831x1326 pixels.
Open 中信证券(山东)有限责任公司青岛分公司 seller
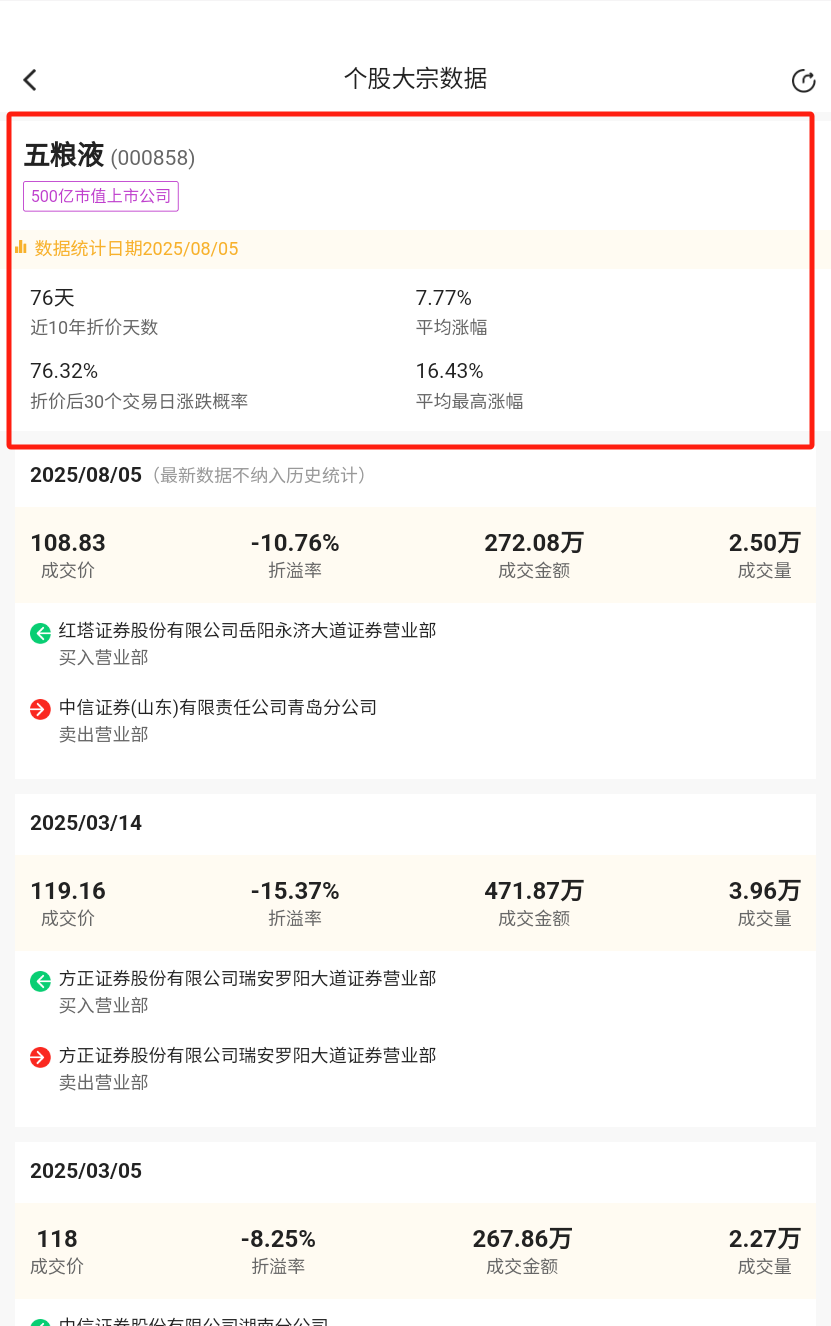(x=218, y=708)
